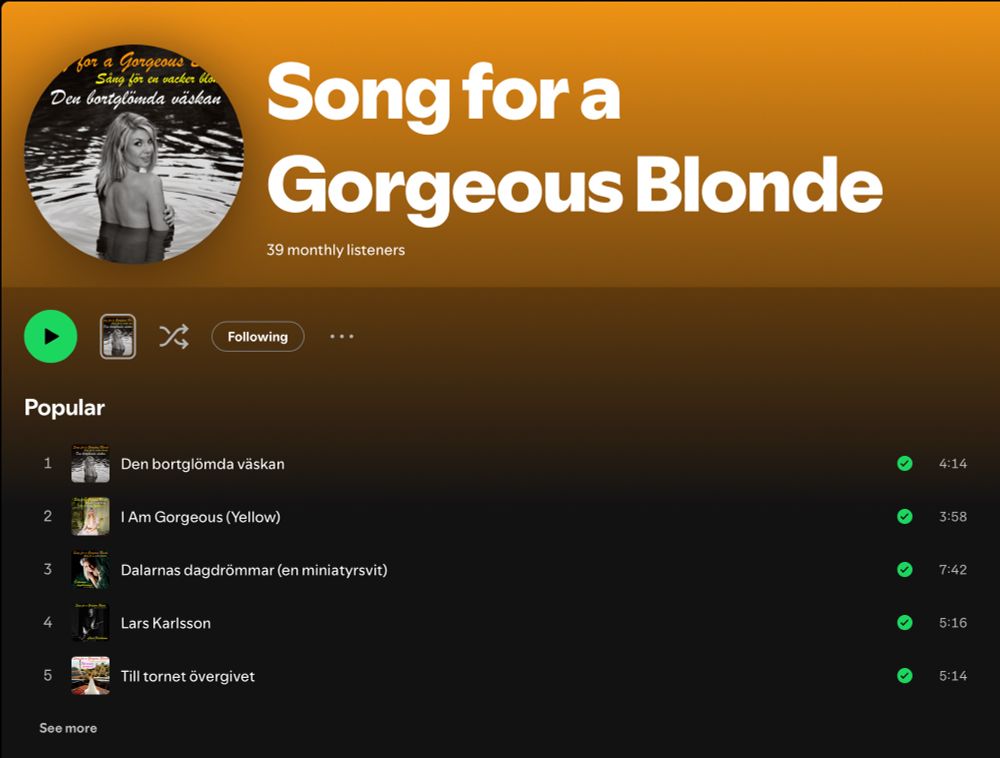Toggle the Following button
The width and height of the screenshot is (1000, 758).
[x=258, y=337]
